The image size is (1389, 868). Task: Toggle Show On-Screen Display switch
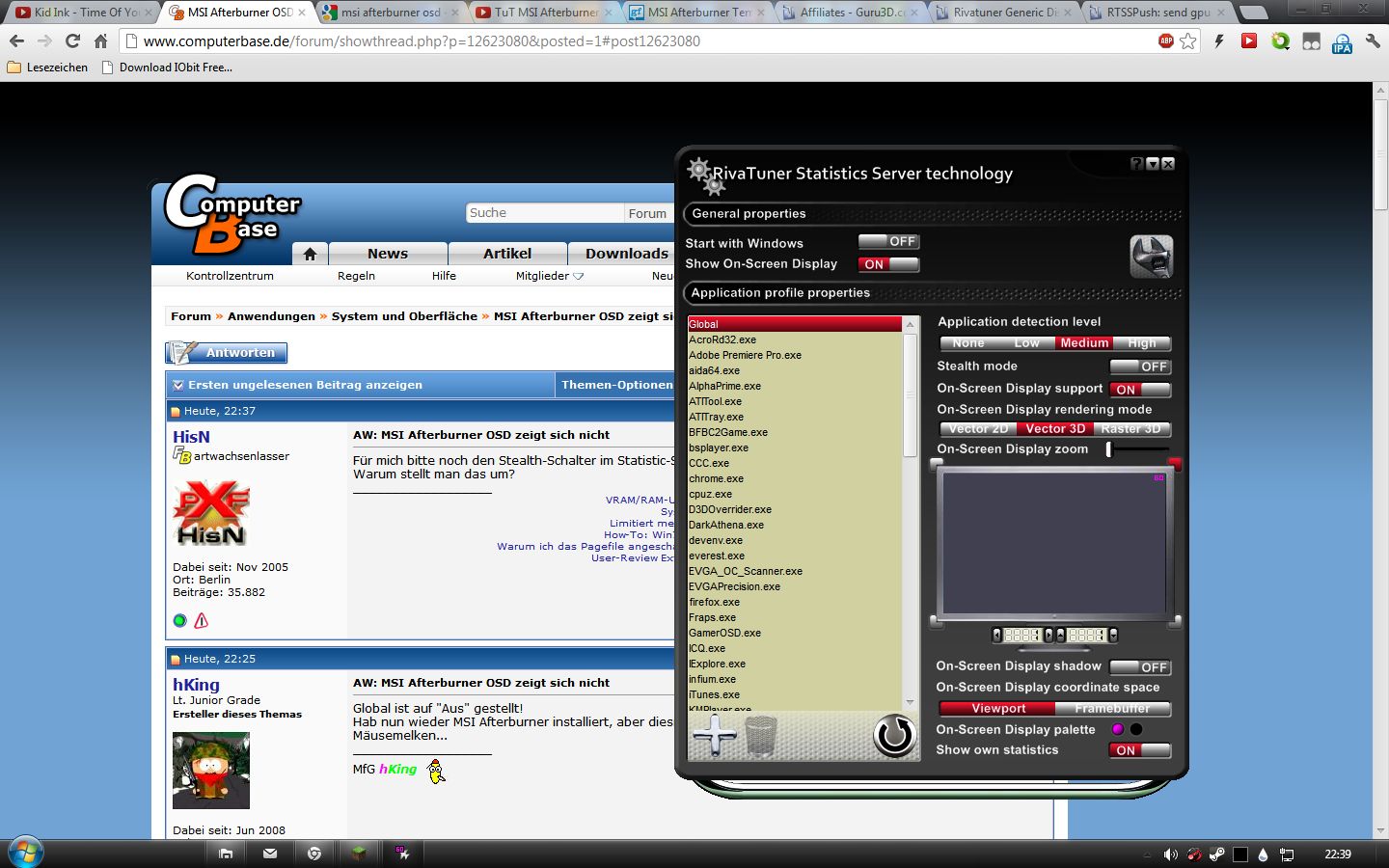coord(888,264)
